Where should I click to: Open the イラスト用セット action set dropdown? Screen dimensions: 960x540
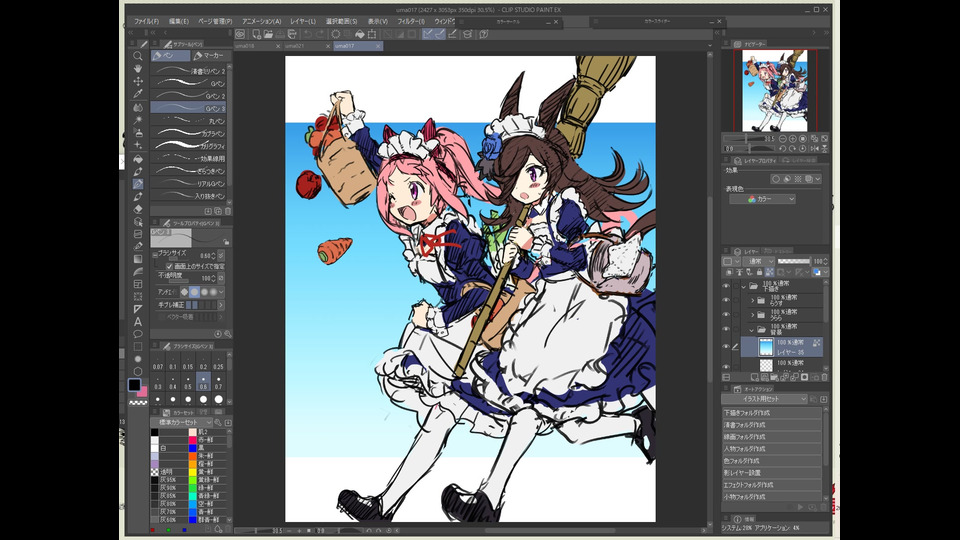[x=765, y=399]
